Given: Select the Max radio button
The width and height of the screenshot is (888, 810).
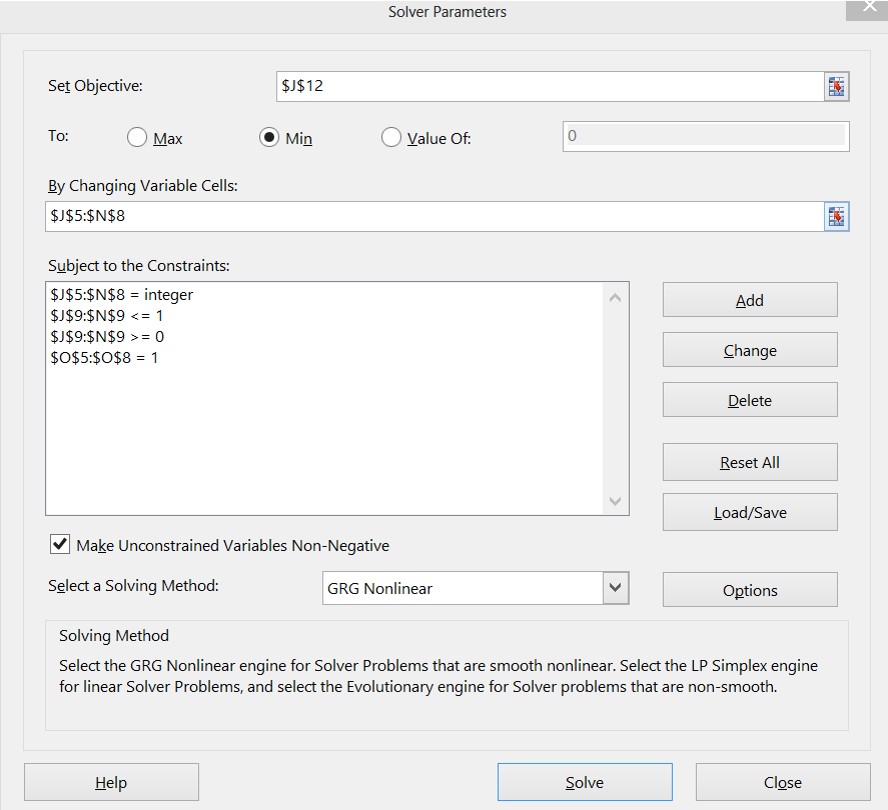Looking at the screenshot, I should pos(136,137).
